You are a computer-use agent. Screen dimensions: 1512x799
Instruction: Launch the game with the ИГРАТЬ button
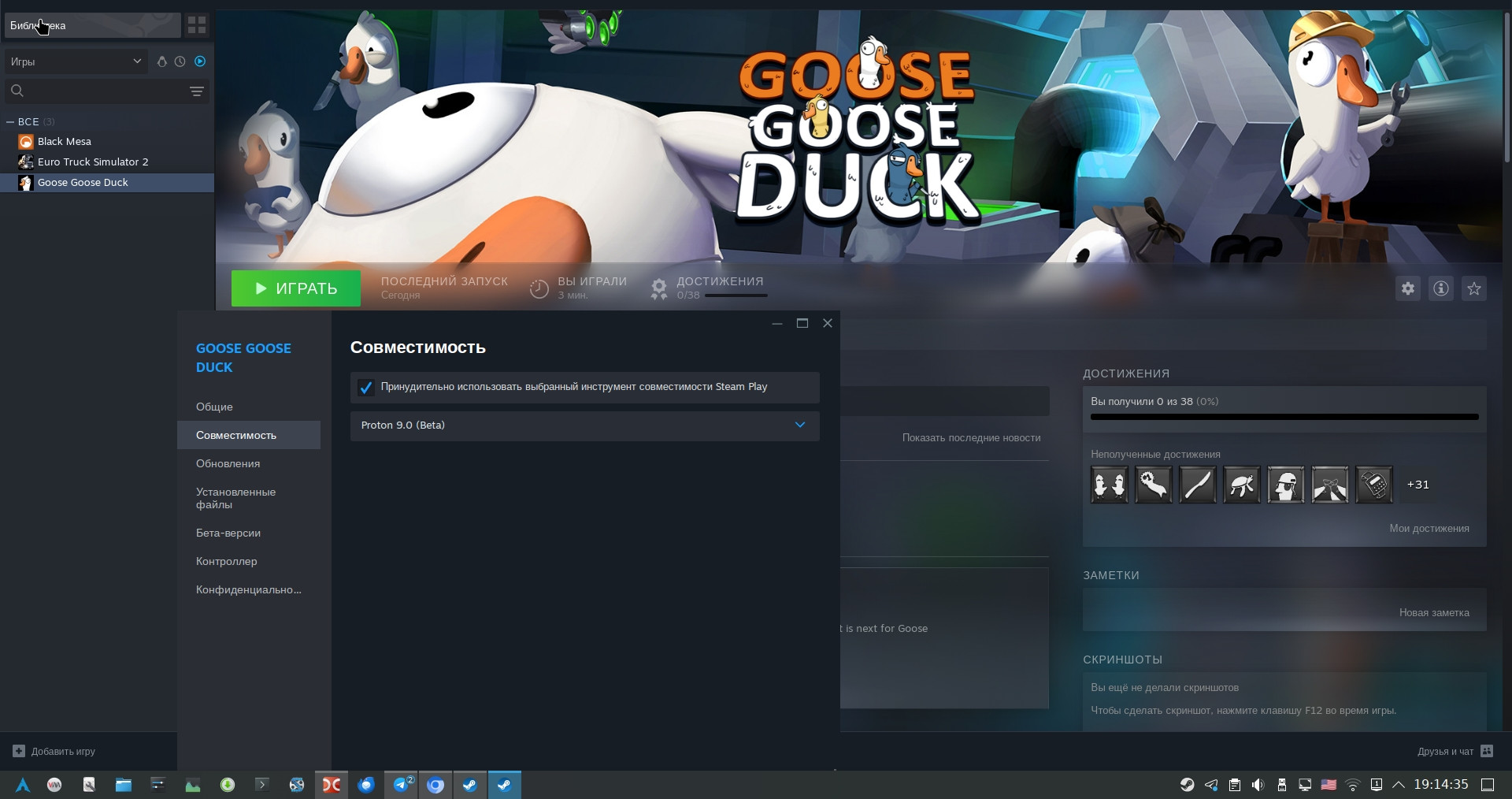(x=296, y=288)
